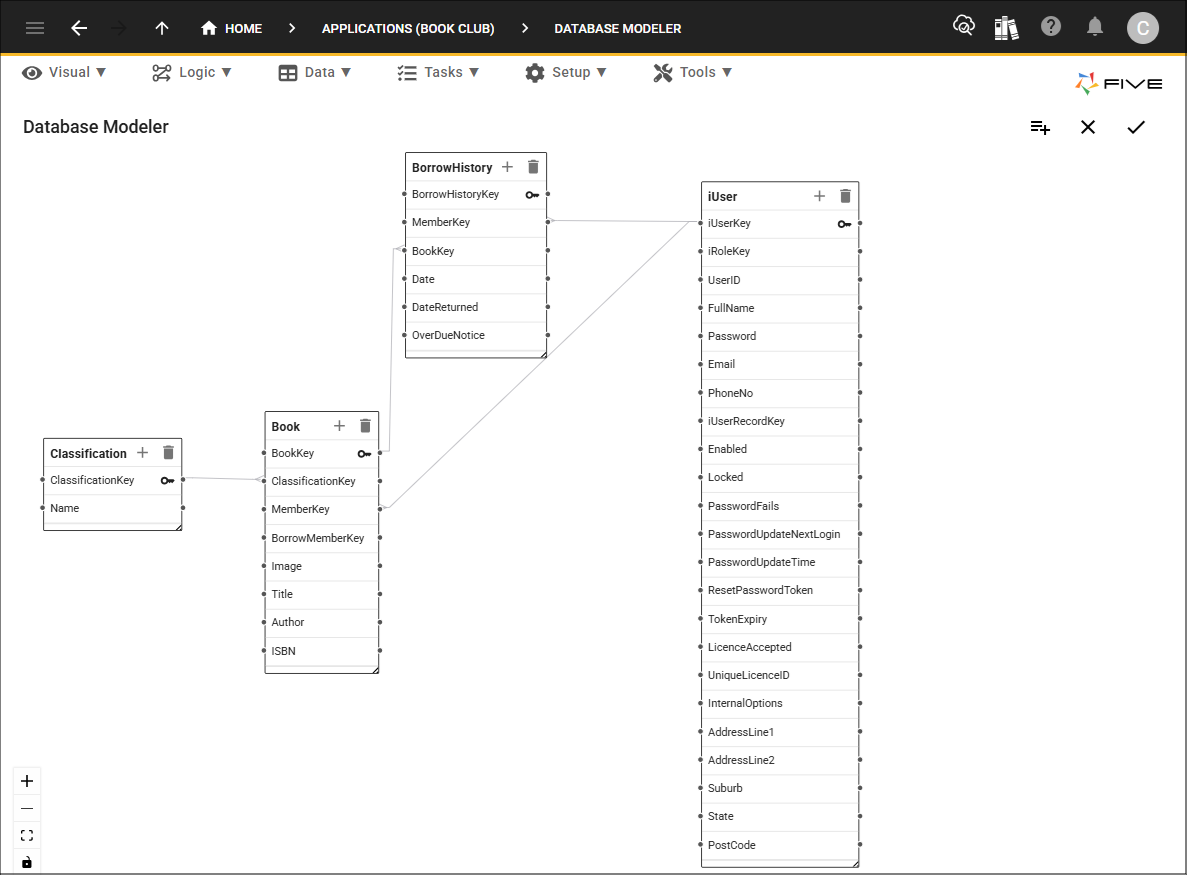Delete the Book table
Viewport: 1187px width, 875px height.
coord(365,425)
